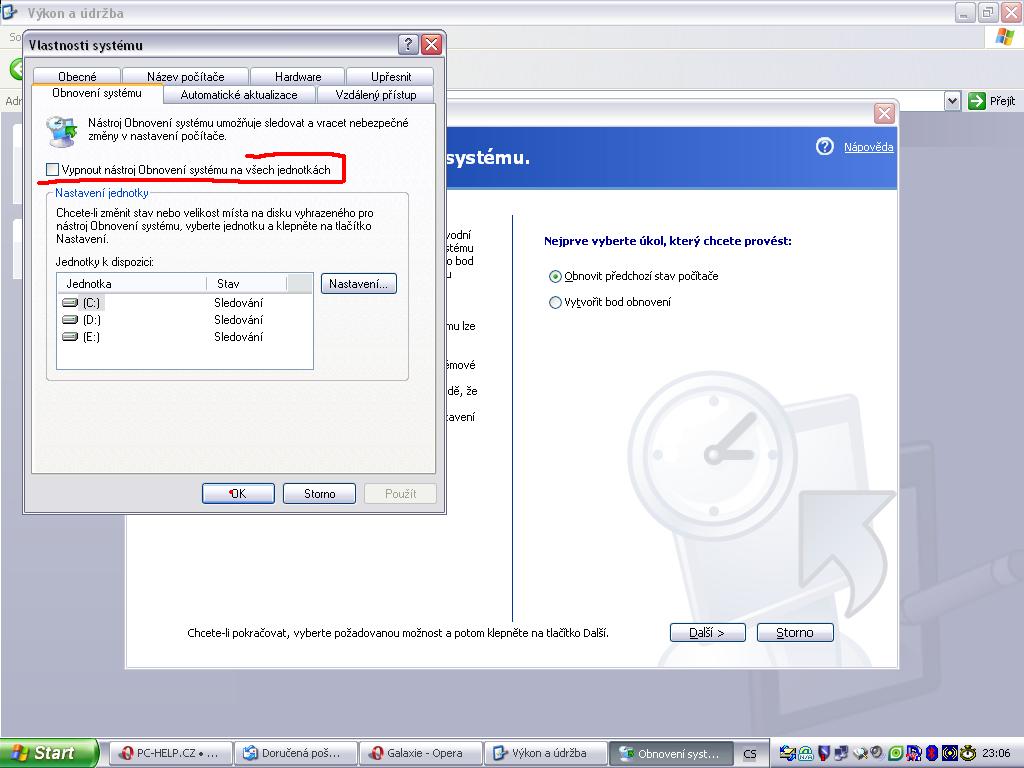Click the network computers tray icon

pyautogui.click(x=841, y=753)
